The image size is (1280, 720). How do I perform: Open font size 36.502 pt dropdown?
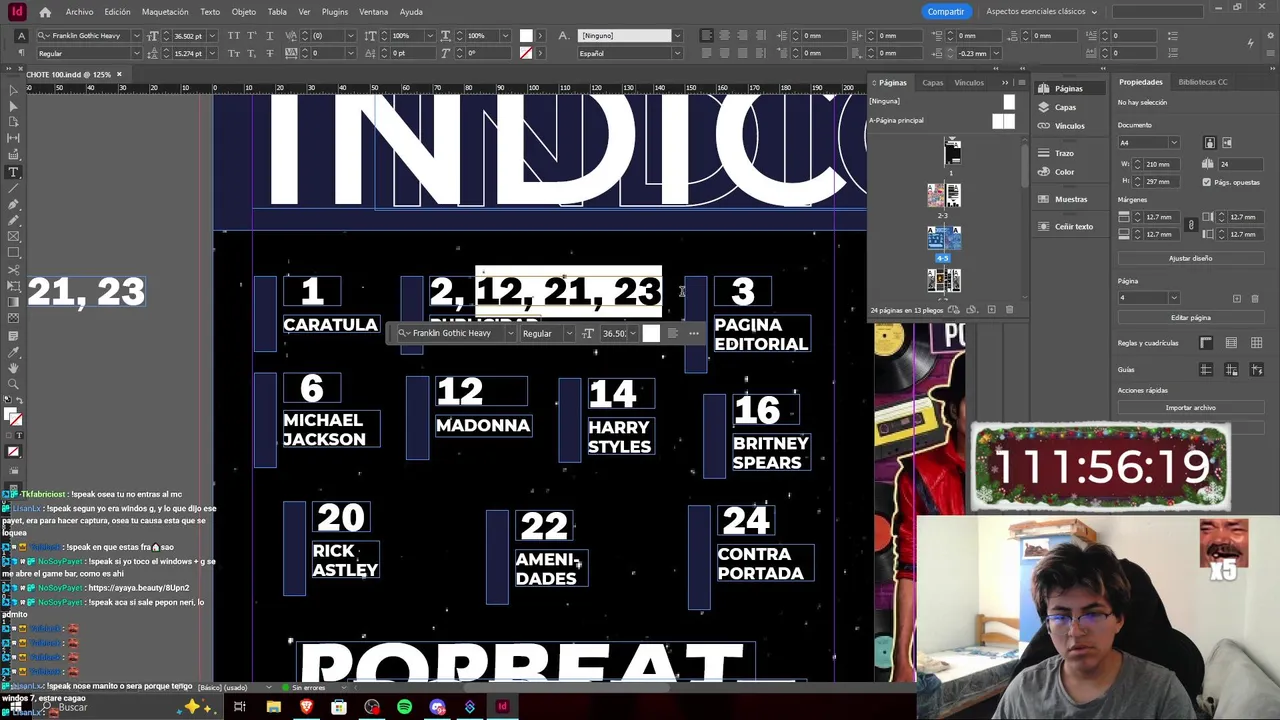pyautogui.click(x=212, y=36)
